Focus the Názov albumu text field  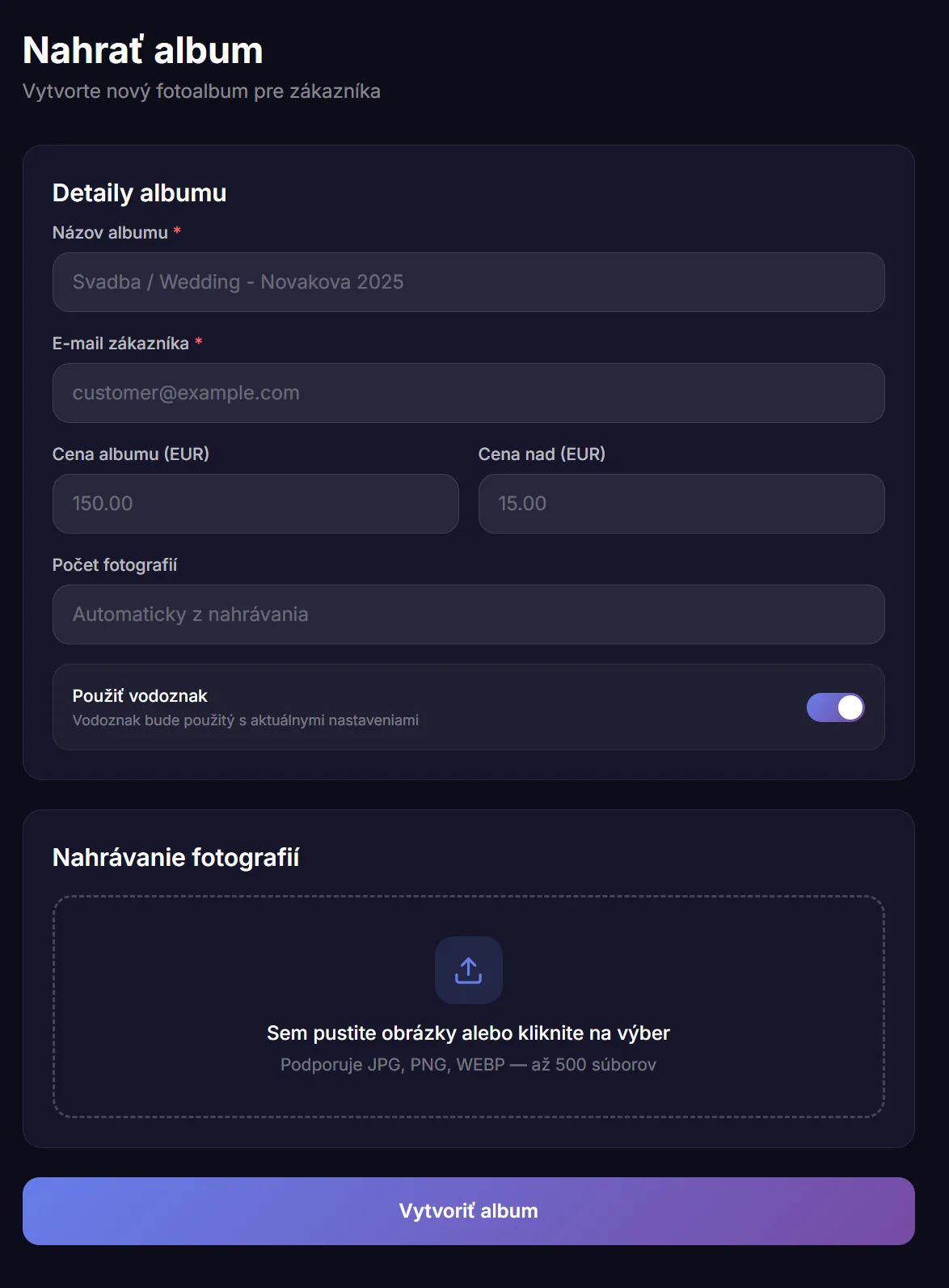tap(468, 282)
